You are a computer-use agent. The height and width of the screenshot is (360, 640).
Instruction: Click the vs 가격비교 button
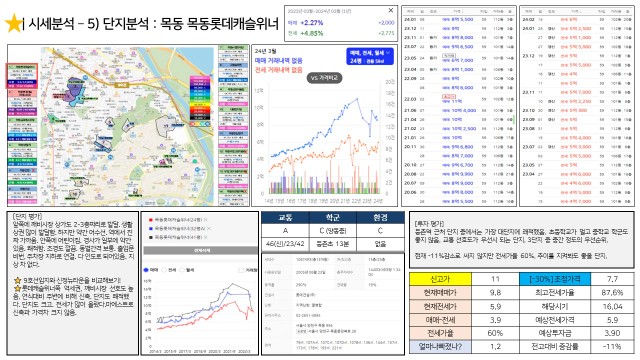[324, 78]
